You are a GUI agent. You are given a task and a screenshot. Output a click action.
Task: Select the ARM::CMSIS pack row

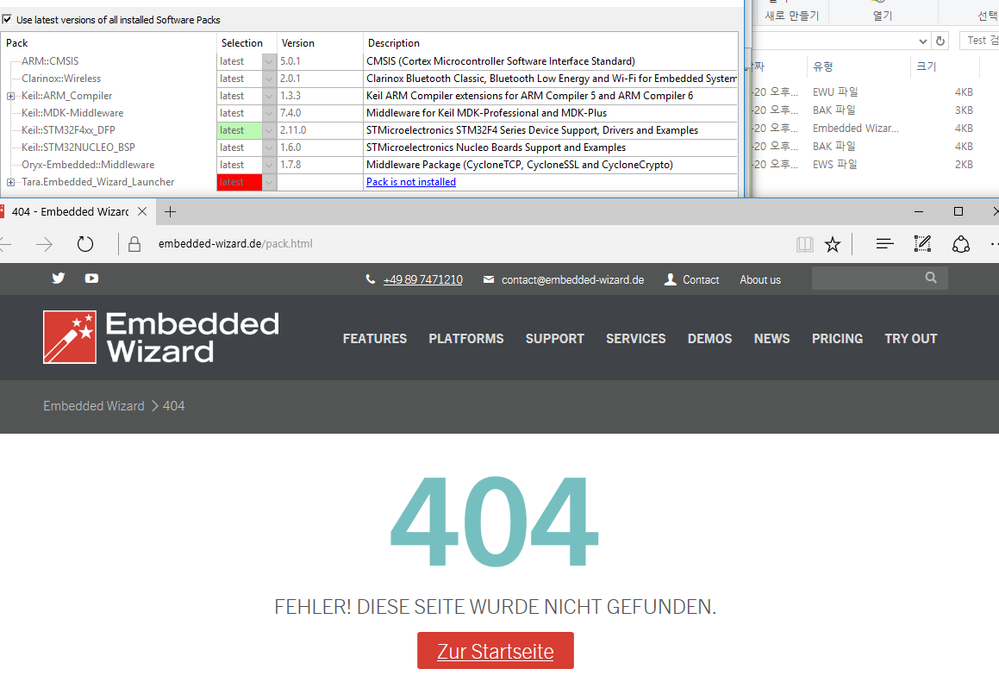(370, 61)
